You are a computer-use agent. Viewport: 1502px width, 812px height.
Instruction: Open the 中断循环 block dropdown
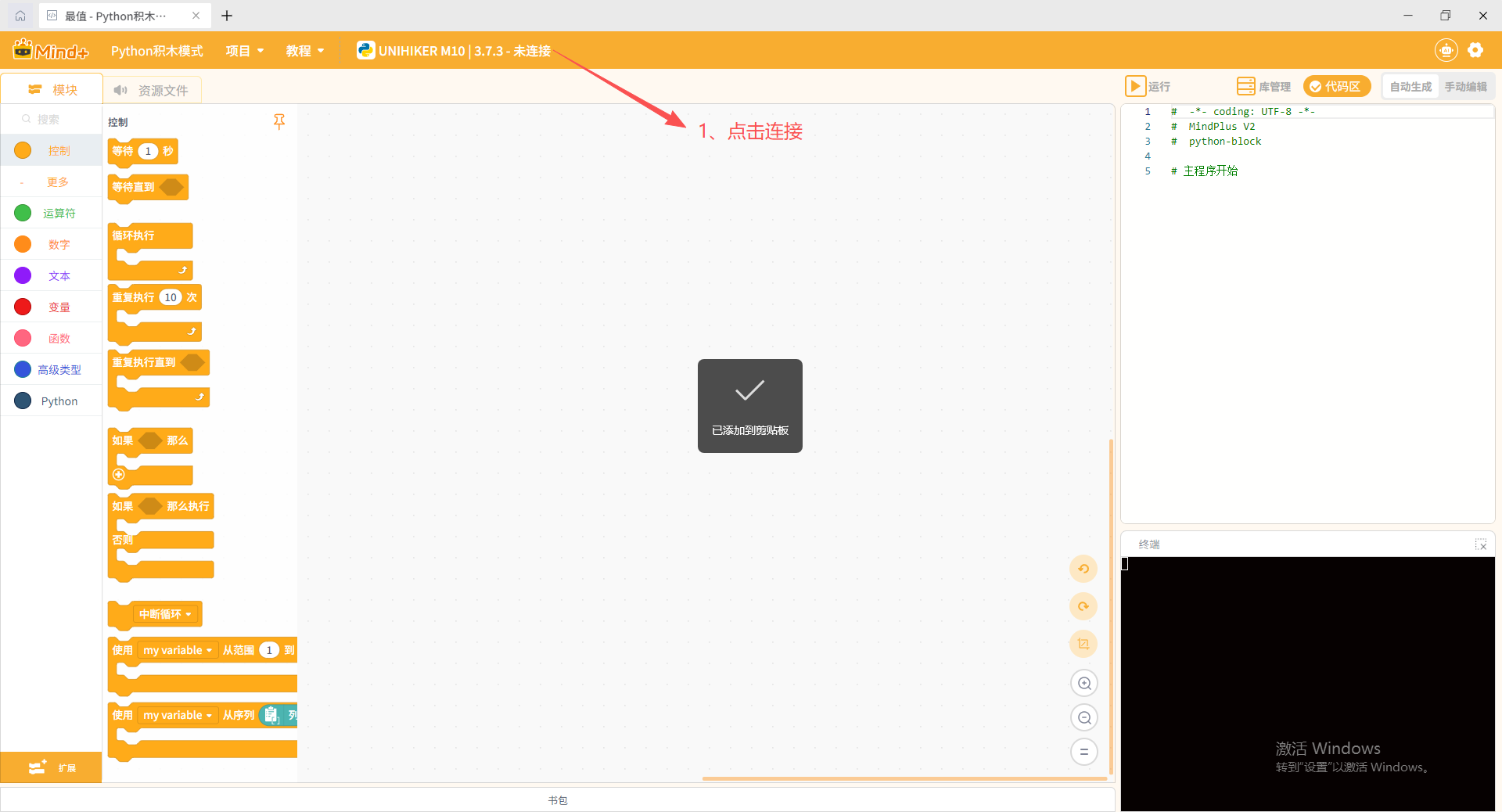pos(165,614)
